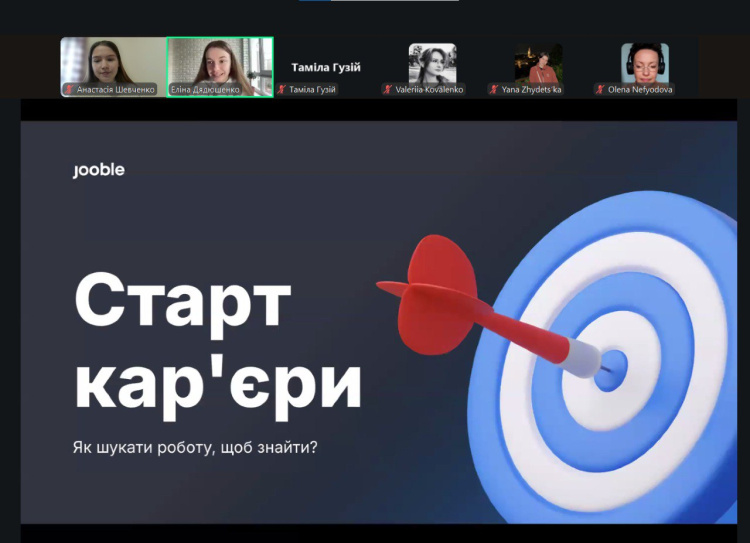Screen dimensions: 750x543
Task: Select Еліна Дядюшенко's active speaker video
Action: pos(220,67)
